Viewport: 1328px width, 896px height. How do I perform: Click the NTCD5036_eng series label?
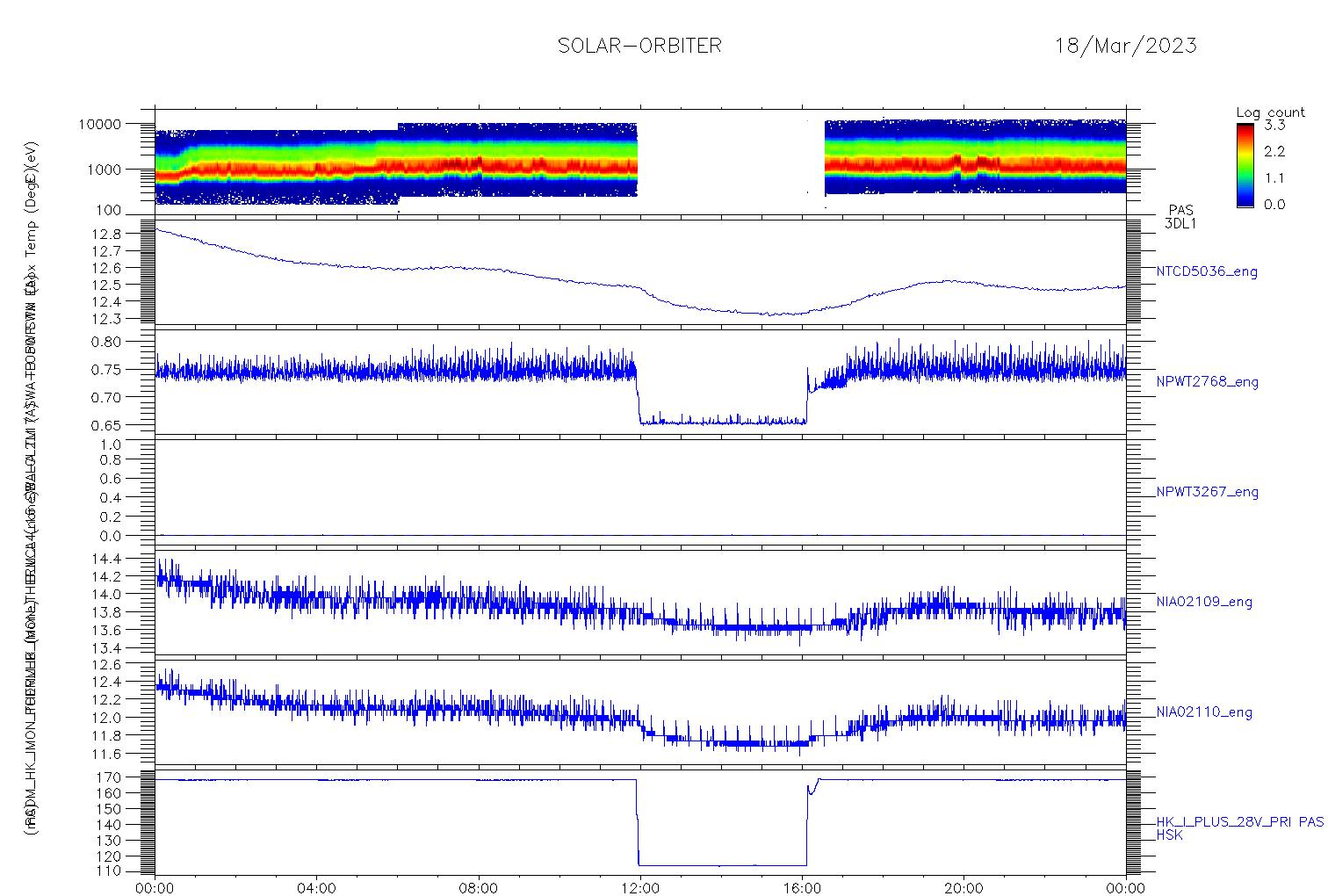[x=1207, y=272]
